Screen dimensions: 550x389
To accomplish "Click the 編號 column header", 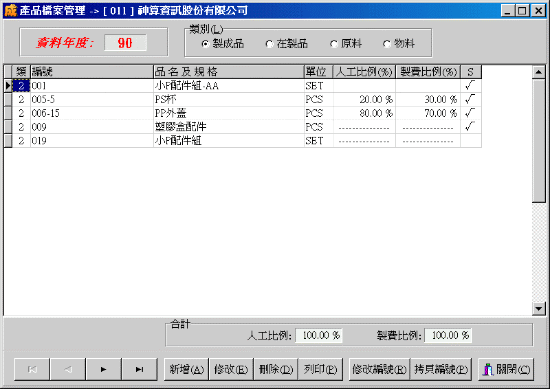I will [92, 72].
